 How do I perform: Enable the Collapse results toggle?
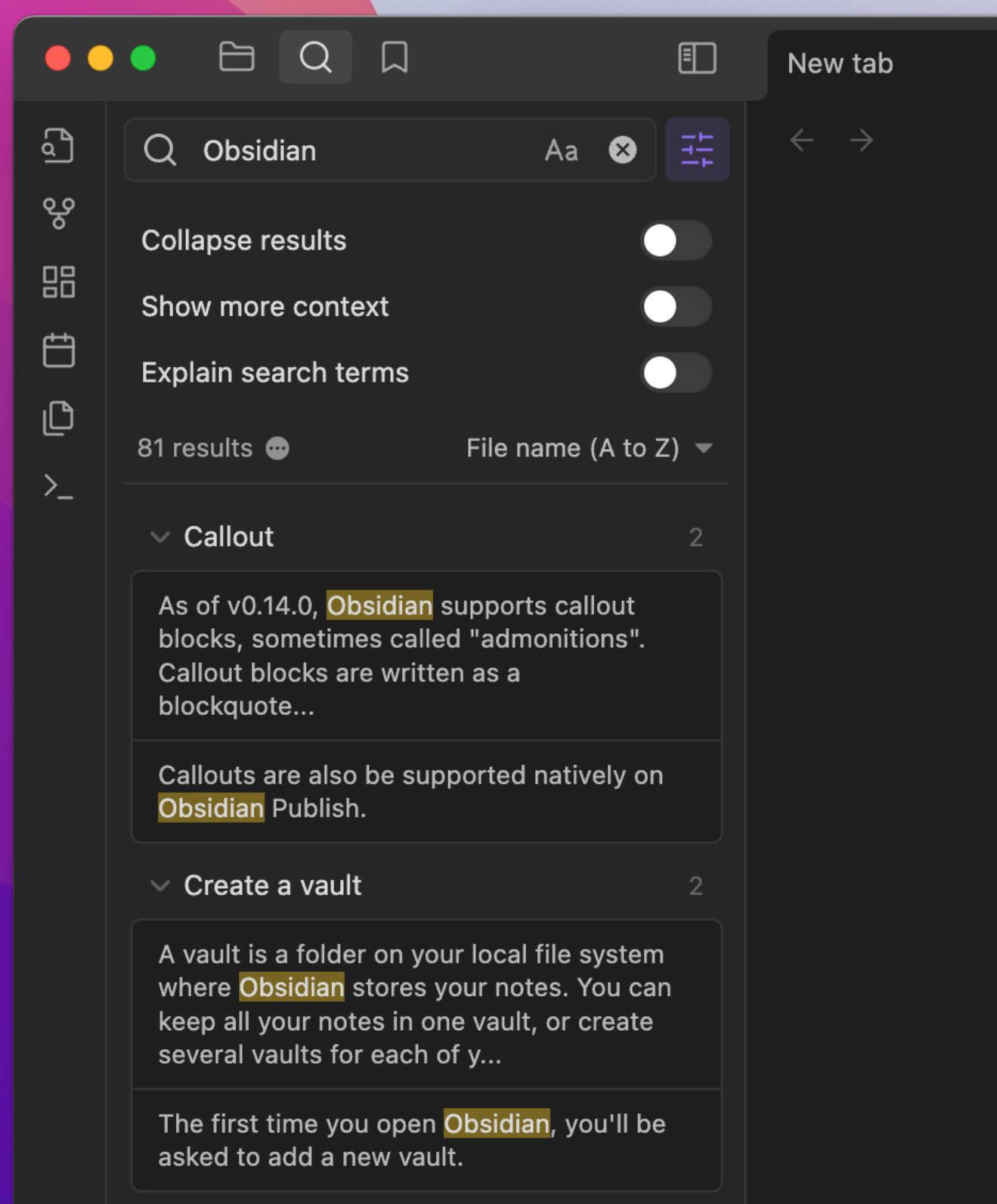coord(676,241)
